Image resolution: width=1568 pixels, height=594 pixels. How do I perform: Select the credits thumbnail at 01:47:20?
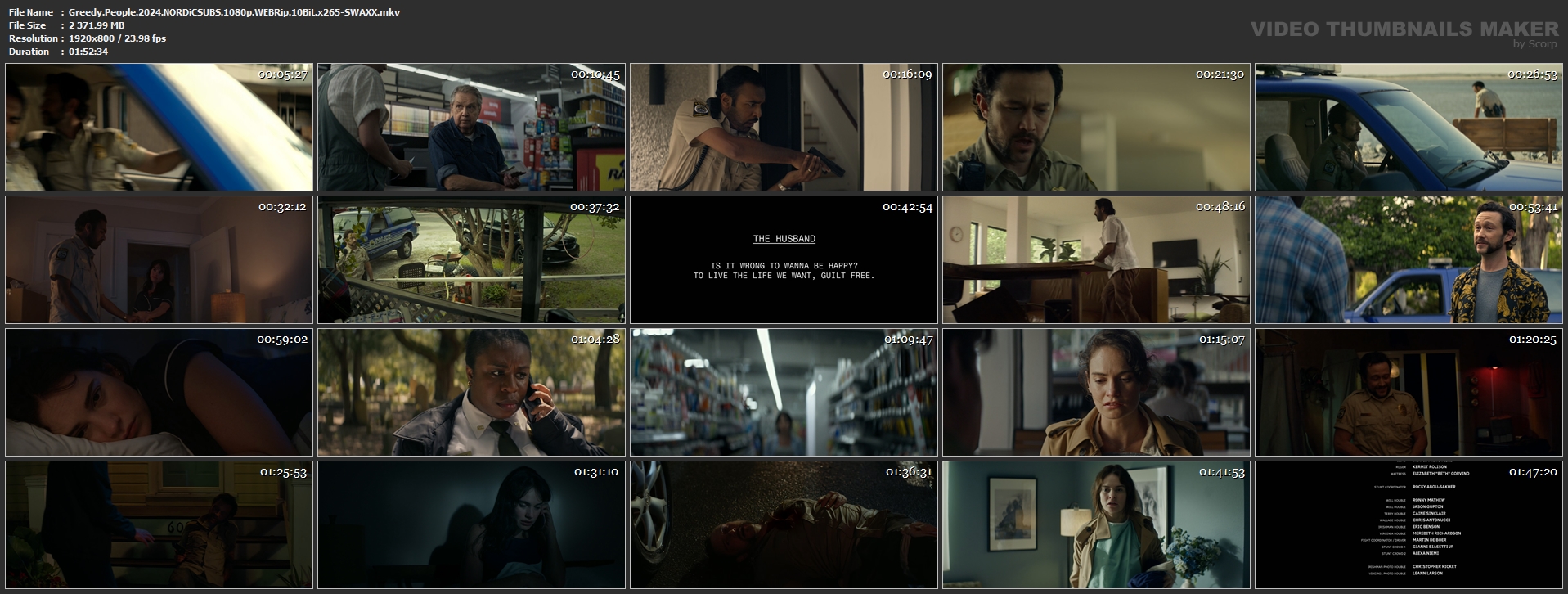tap(1409, 525)
